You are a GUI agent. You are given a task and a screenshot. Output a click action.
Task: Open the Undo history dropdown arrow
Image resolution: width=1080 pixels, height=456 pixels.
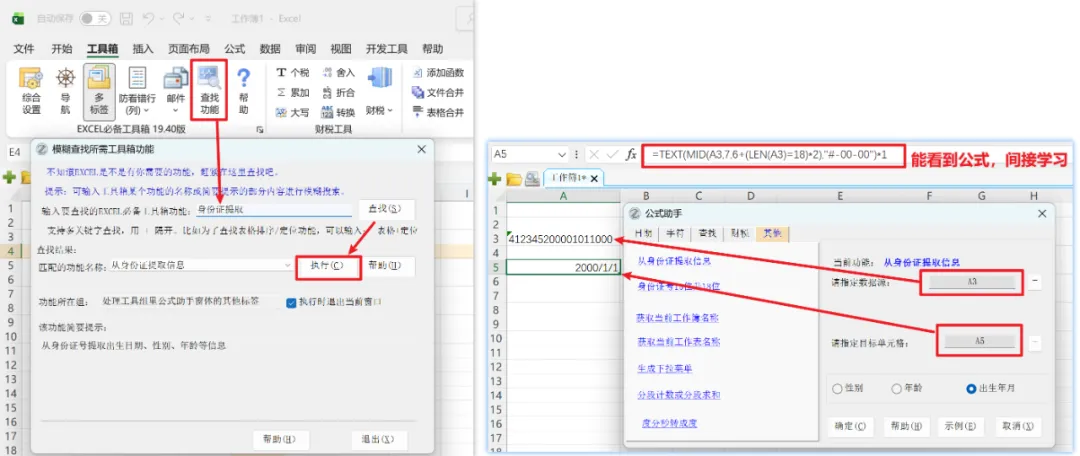[x=164, y=19]
